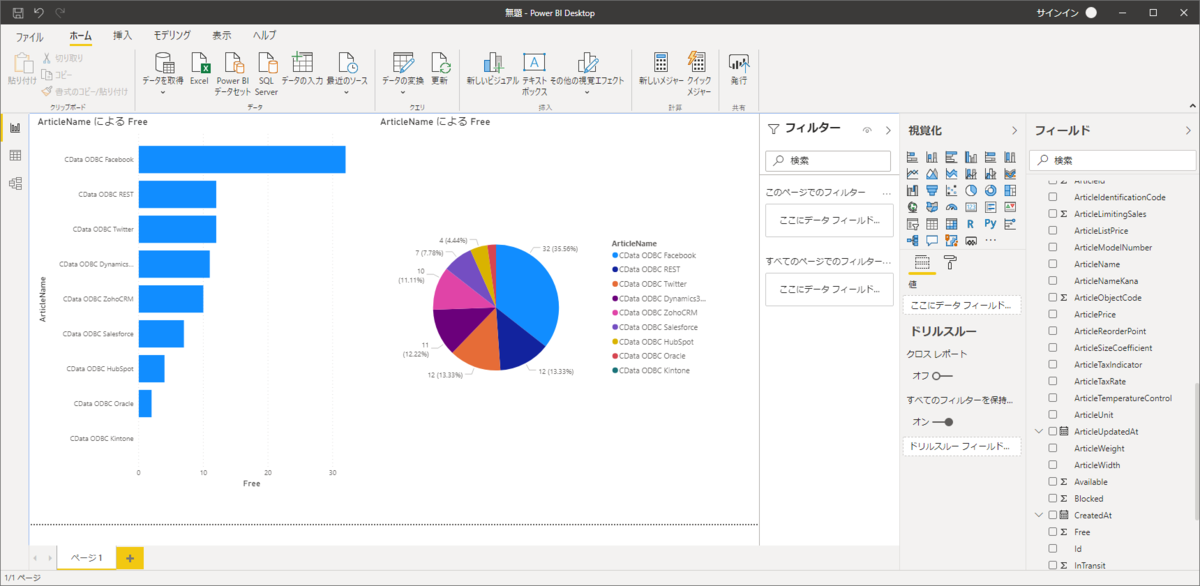This screenshot has width=1200, height=586.
Task: Open the モデリング ribbon tab
Action: [173, 35]
